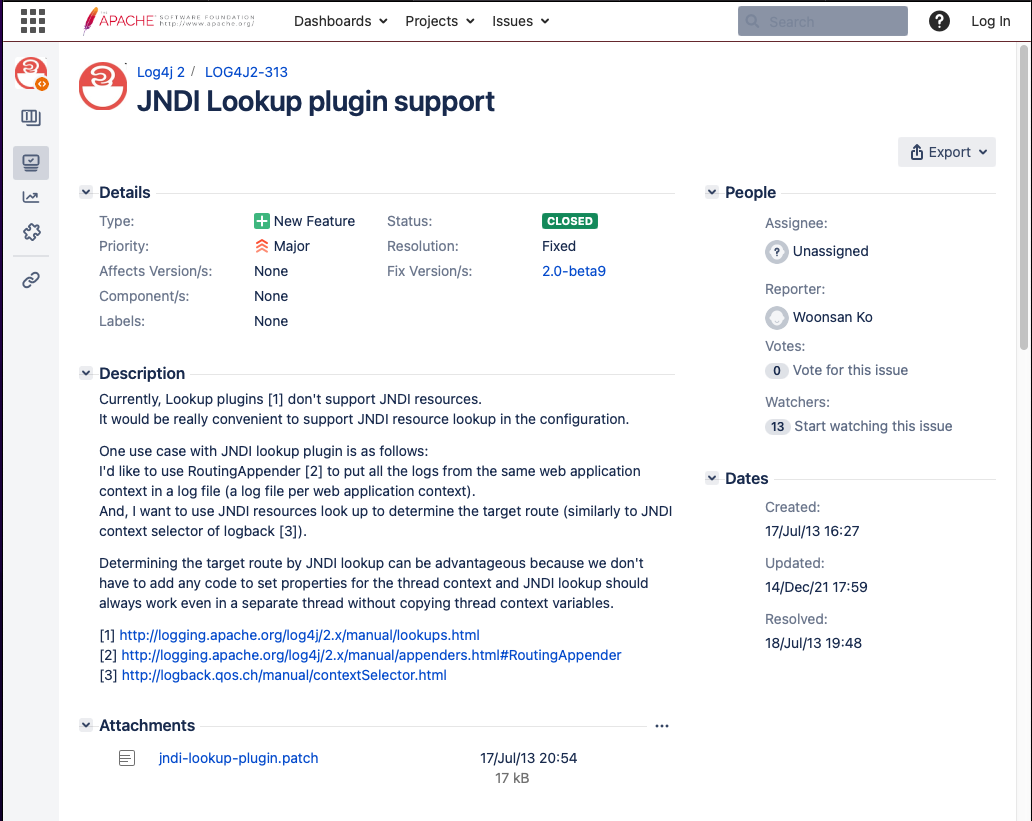
Task: Click the Major priority arrows icon
Action: click(261, 246)
